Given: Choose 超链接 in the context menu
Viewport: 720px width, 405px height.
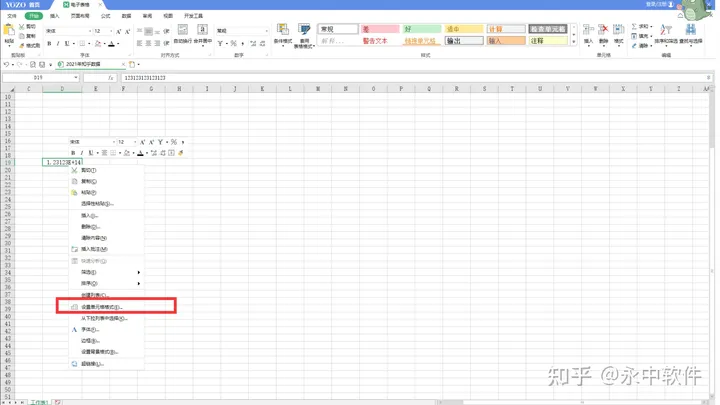Looking at the screenshot, I should click(x=107, y=364).
